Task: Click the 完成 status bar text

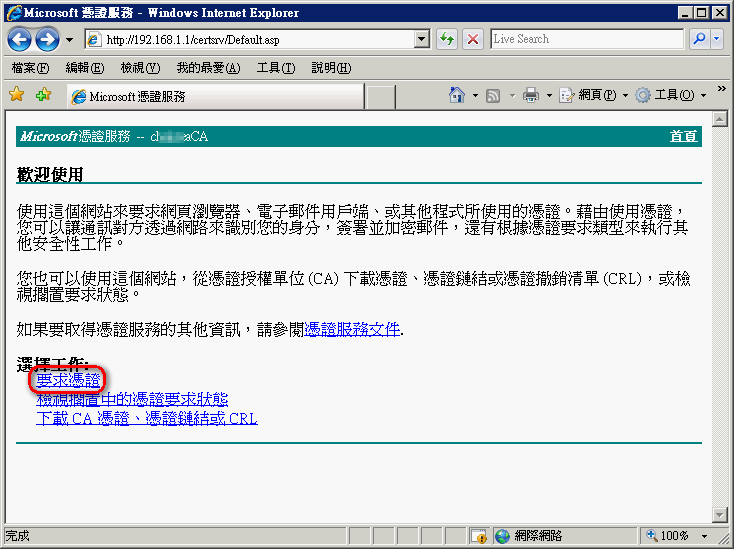Action: pos(17,535)
